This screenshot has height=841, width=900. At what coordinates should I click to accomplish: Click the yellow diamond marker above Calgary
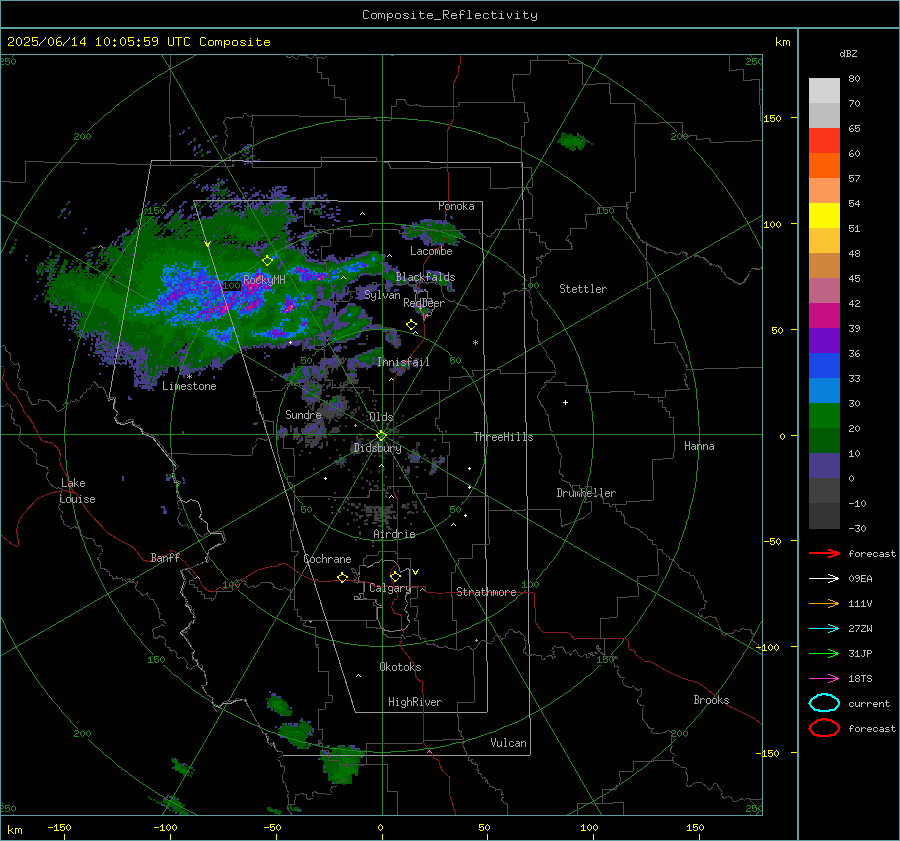tap(395, 576)
